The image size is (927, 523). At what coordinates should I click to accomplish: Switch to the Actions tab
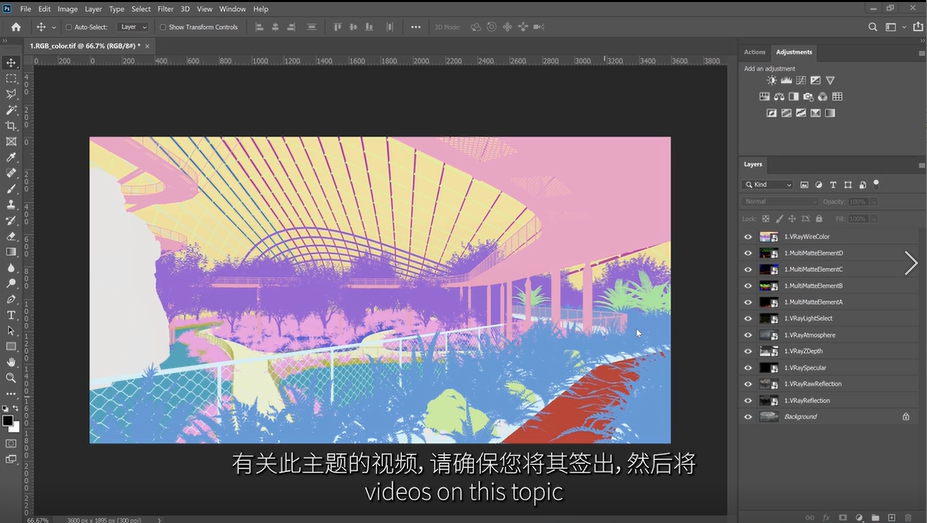click(754, 52)
